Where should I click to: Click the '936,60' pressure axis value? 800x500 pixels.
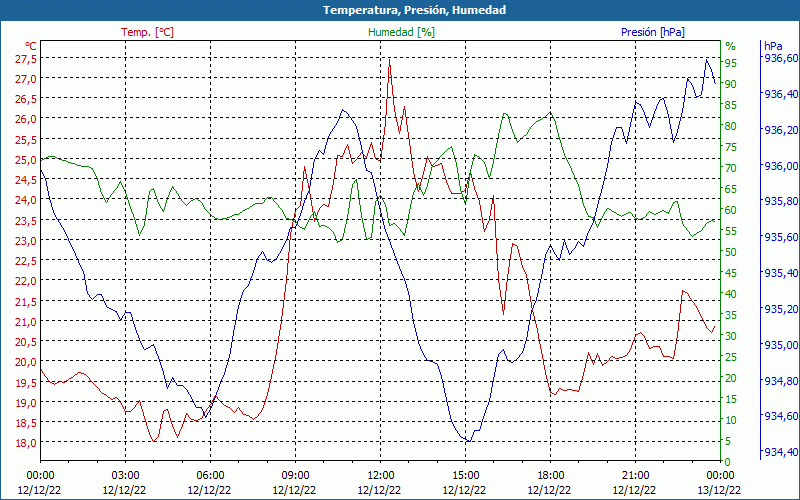click(x=780, y=58)
